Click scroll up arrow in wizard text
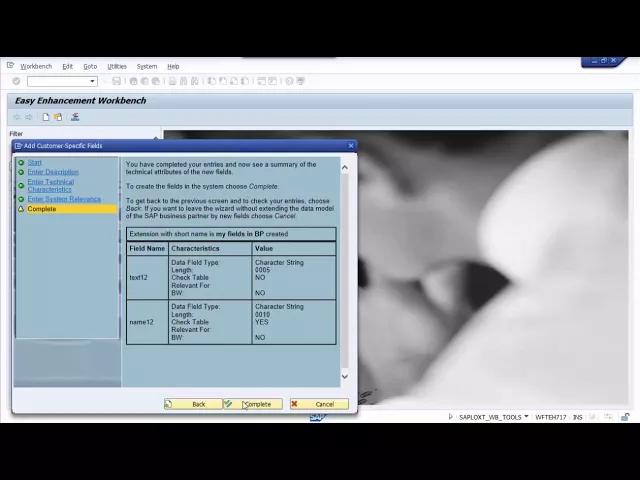 click(x=344, y=167)
